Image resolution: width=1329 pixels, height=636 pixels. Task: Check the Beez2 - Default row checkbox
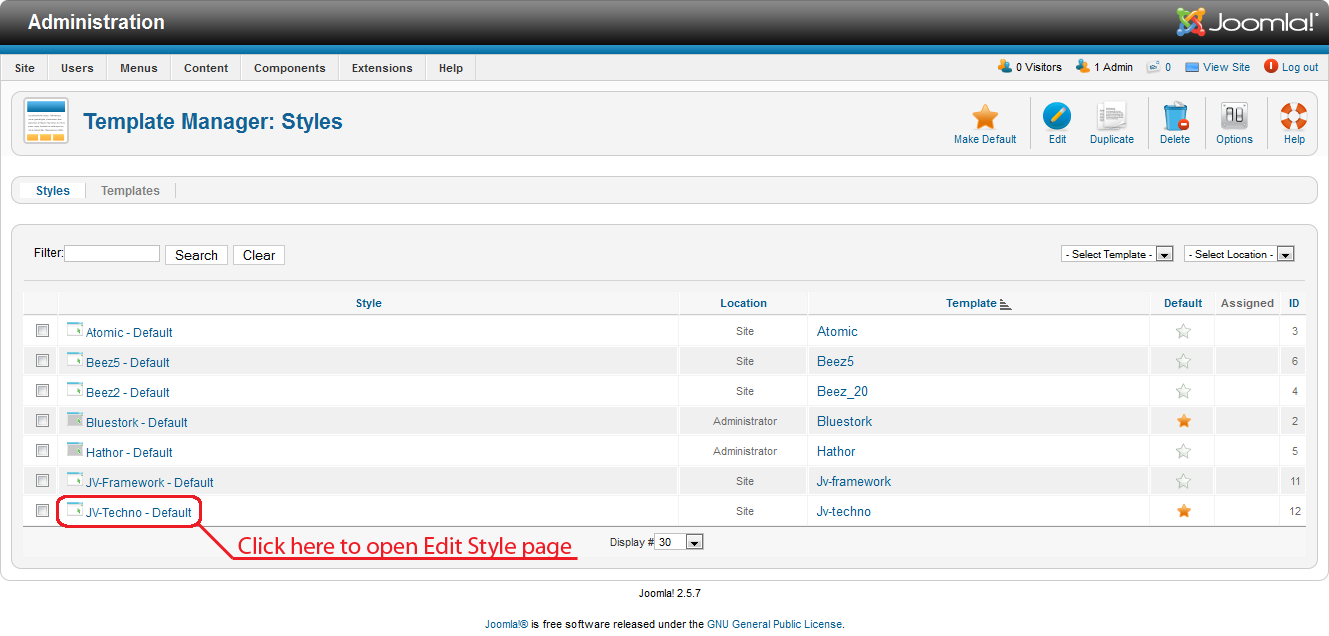tap(42, 390)
